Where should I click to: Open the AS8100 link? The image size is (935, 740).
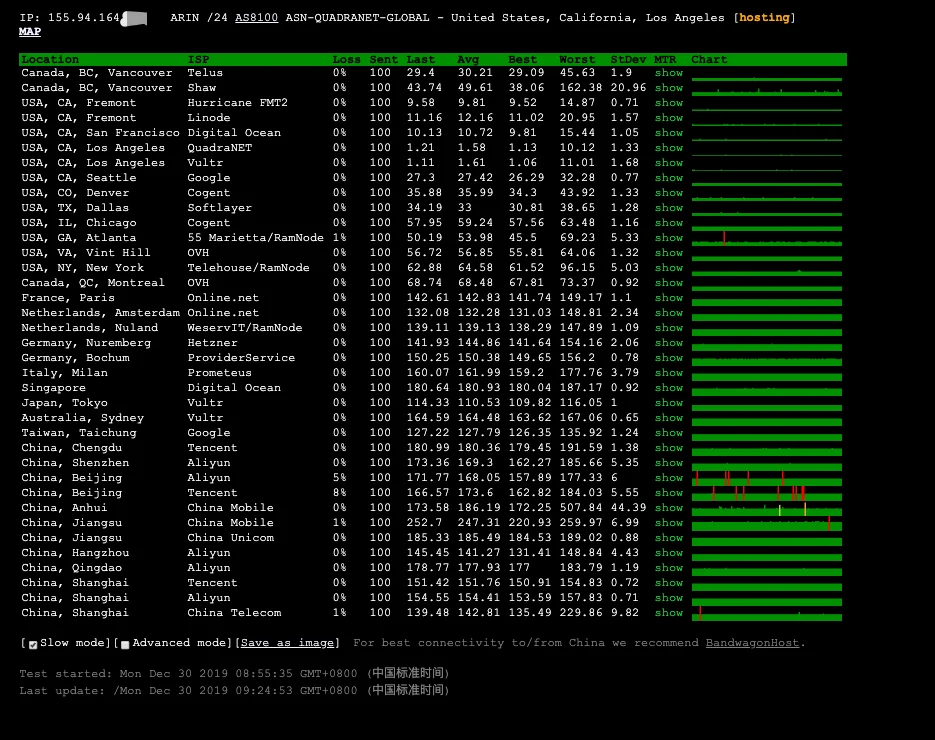point(256,18)
